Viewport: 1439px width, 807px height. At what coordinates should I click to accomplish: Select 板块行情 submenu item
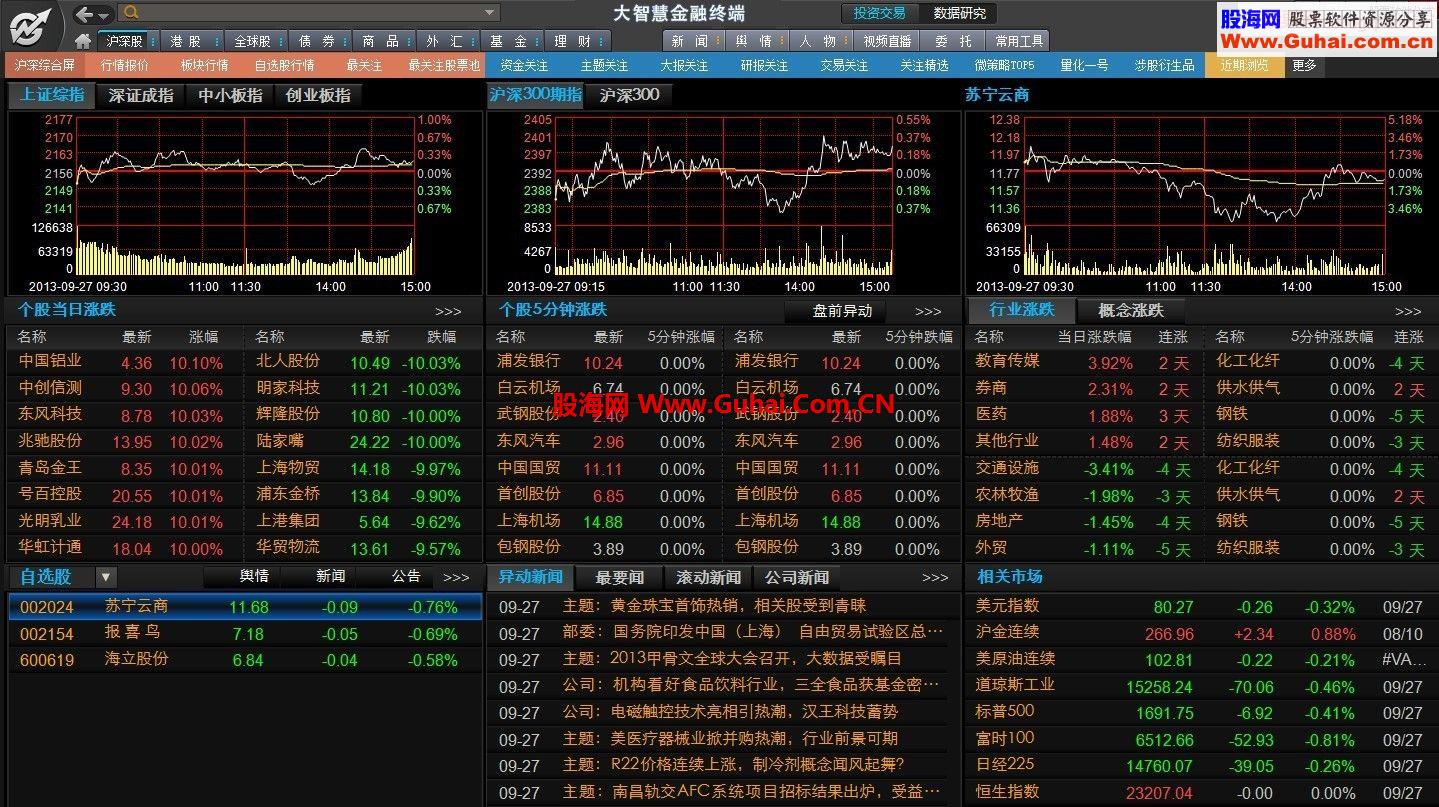tap(204, 65)
